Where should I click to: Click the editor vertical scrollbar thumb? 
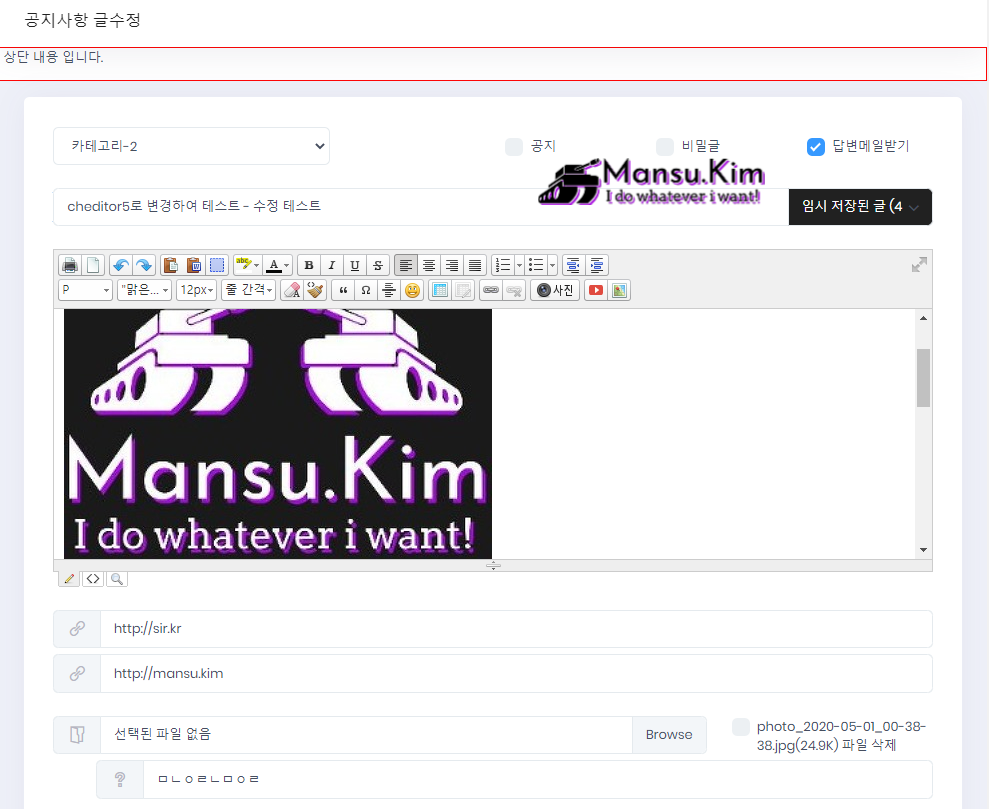click(923, 378)
